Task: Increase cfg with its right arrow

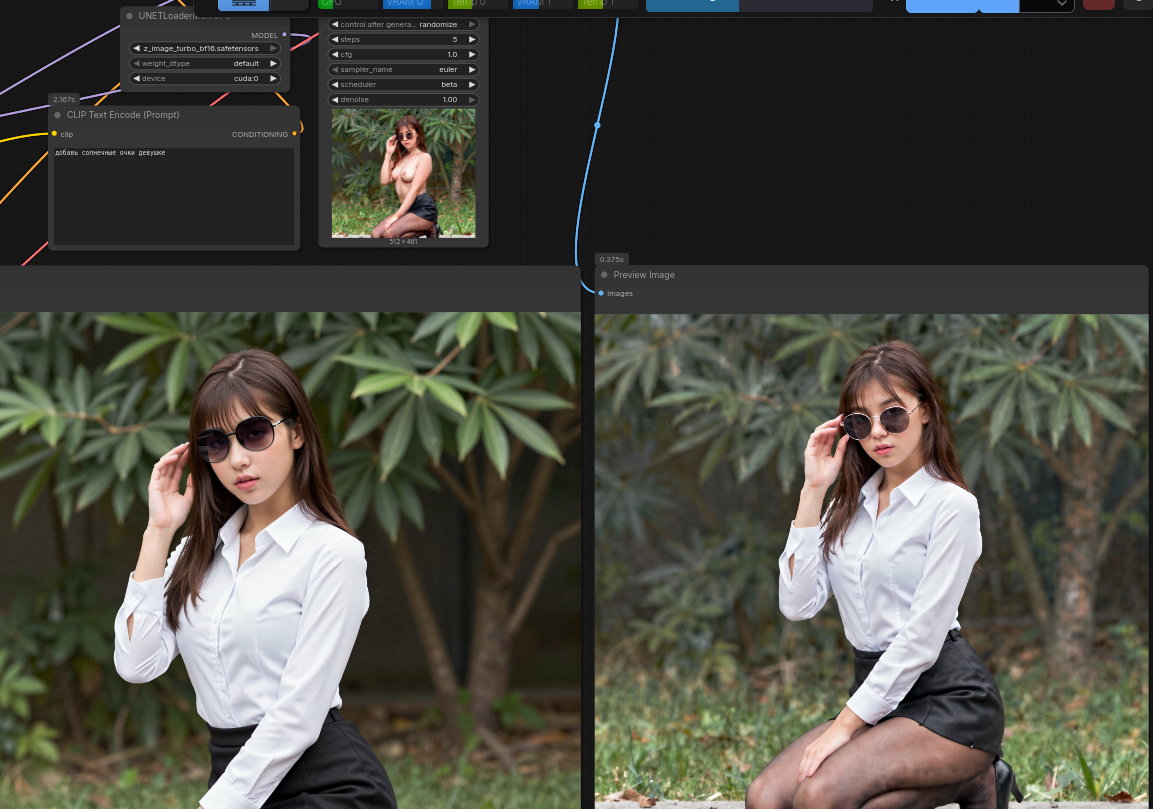Action: [472, 54]
